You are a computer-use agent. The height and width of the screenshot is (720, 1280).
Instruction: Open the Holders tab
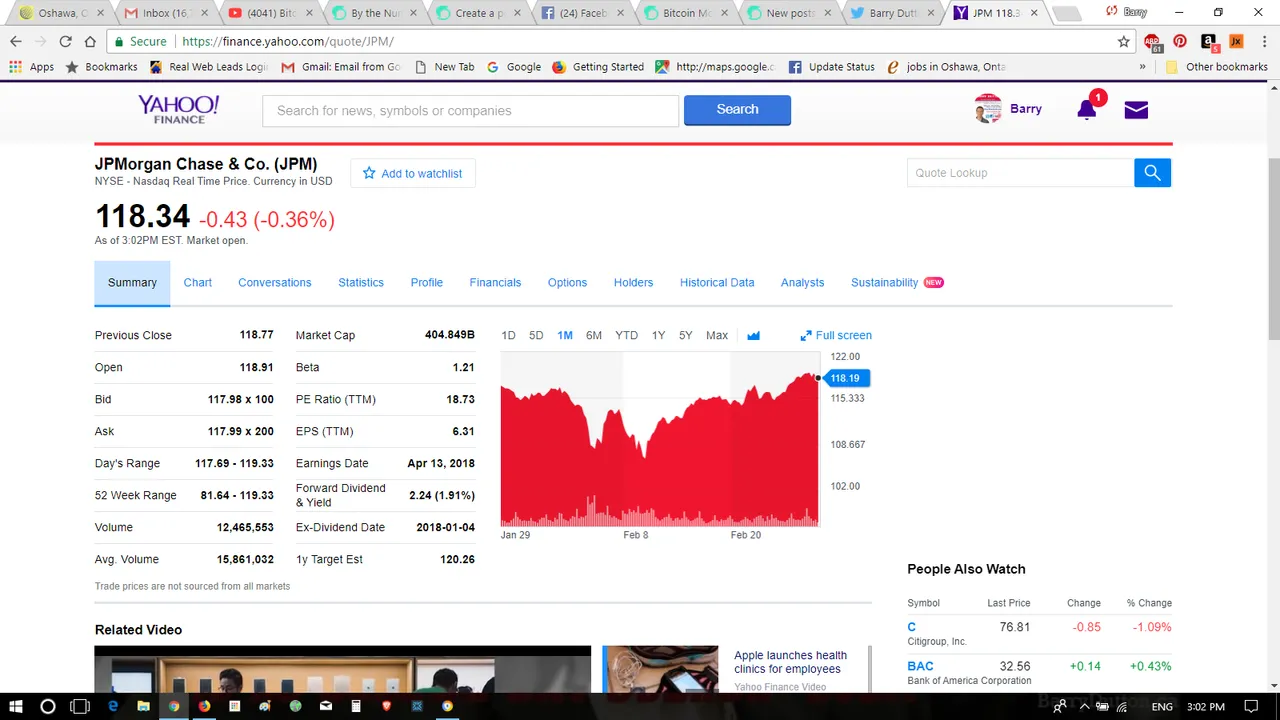[x=633, y=283]
